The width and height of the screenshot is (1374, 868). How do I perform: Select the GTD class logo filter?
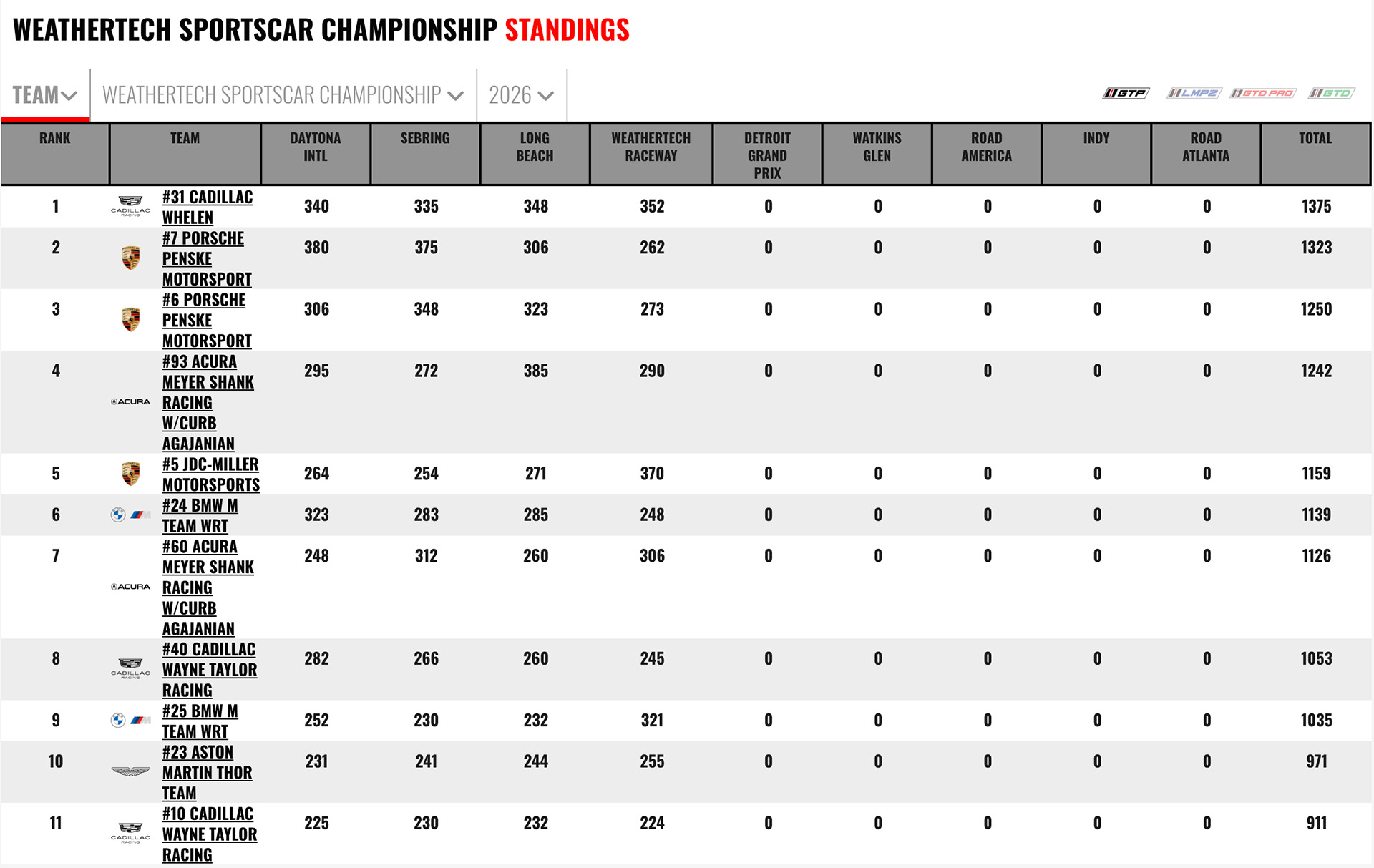[x=1331, y=93]
